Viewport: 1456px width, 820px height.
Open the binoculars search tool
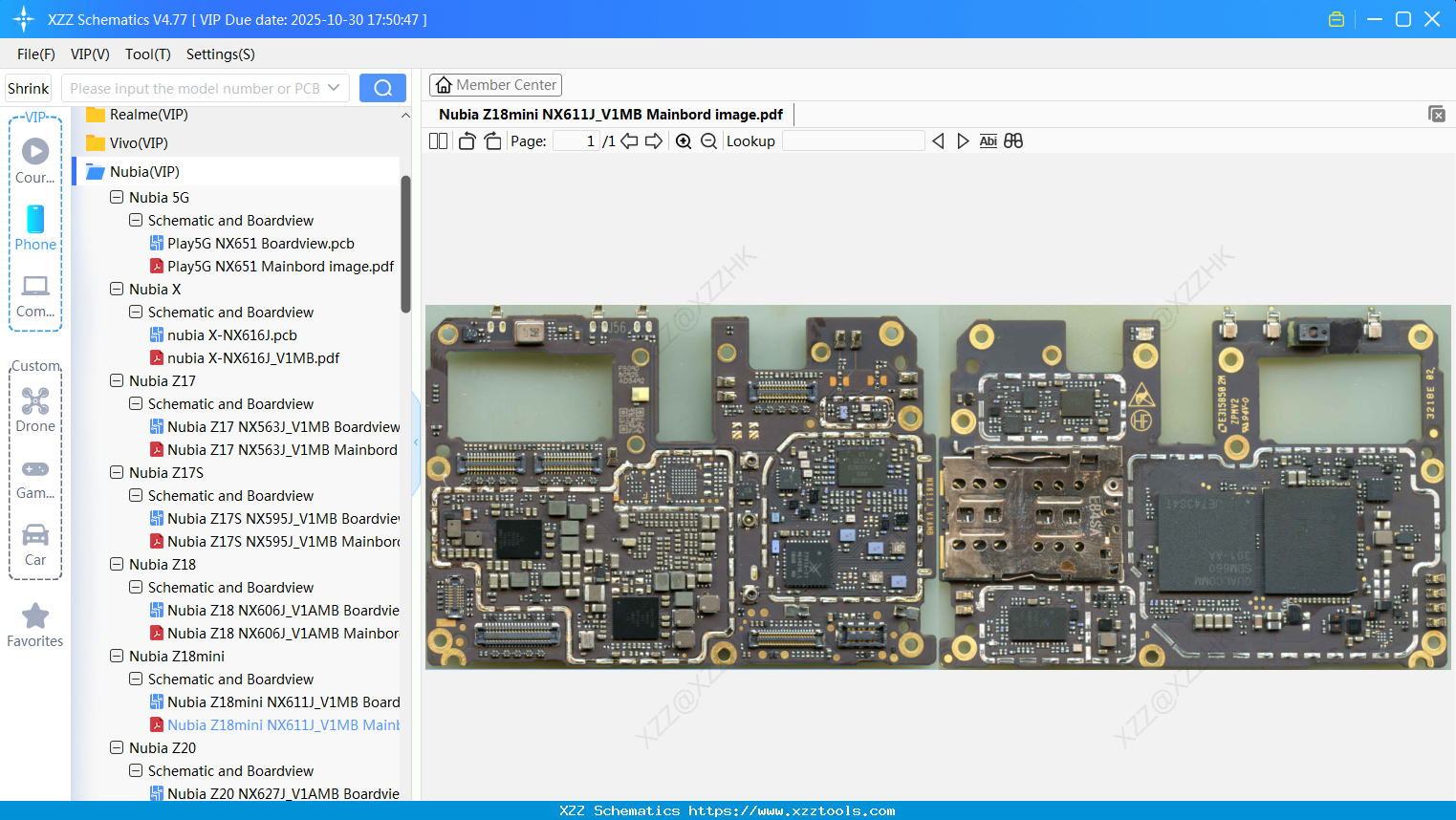pos(1013,140)
